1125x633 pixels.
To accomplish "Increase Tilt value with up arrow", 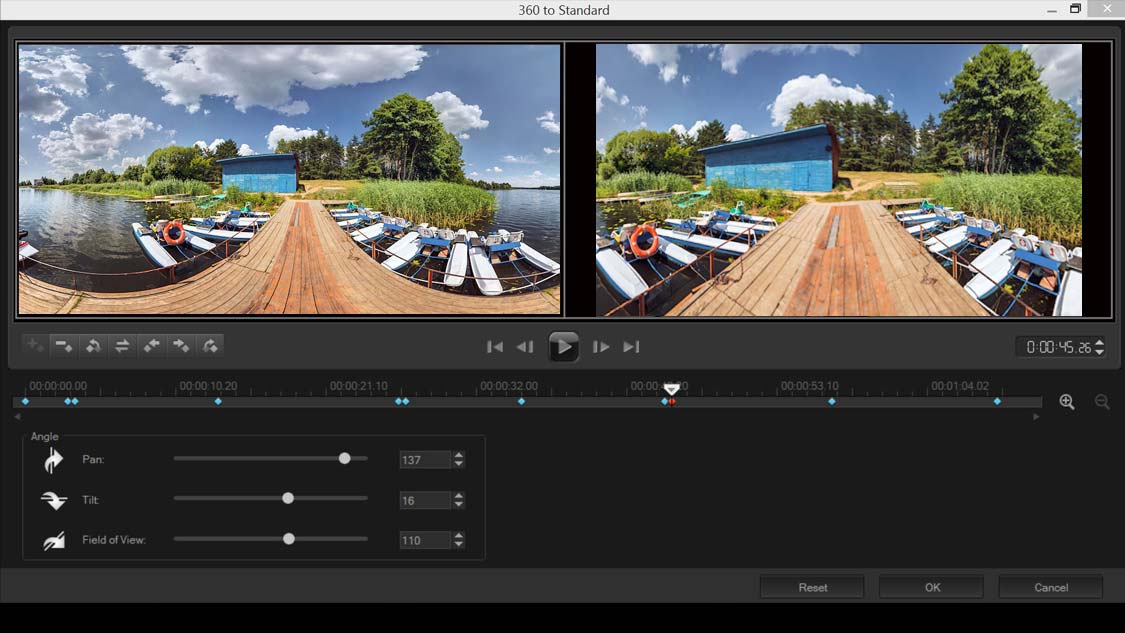I will (459, 495).
